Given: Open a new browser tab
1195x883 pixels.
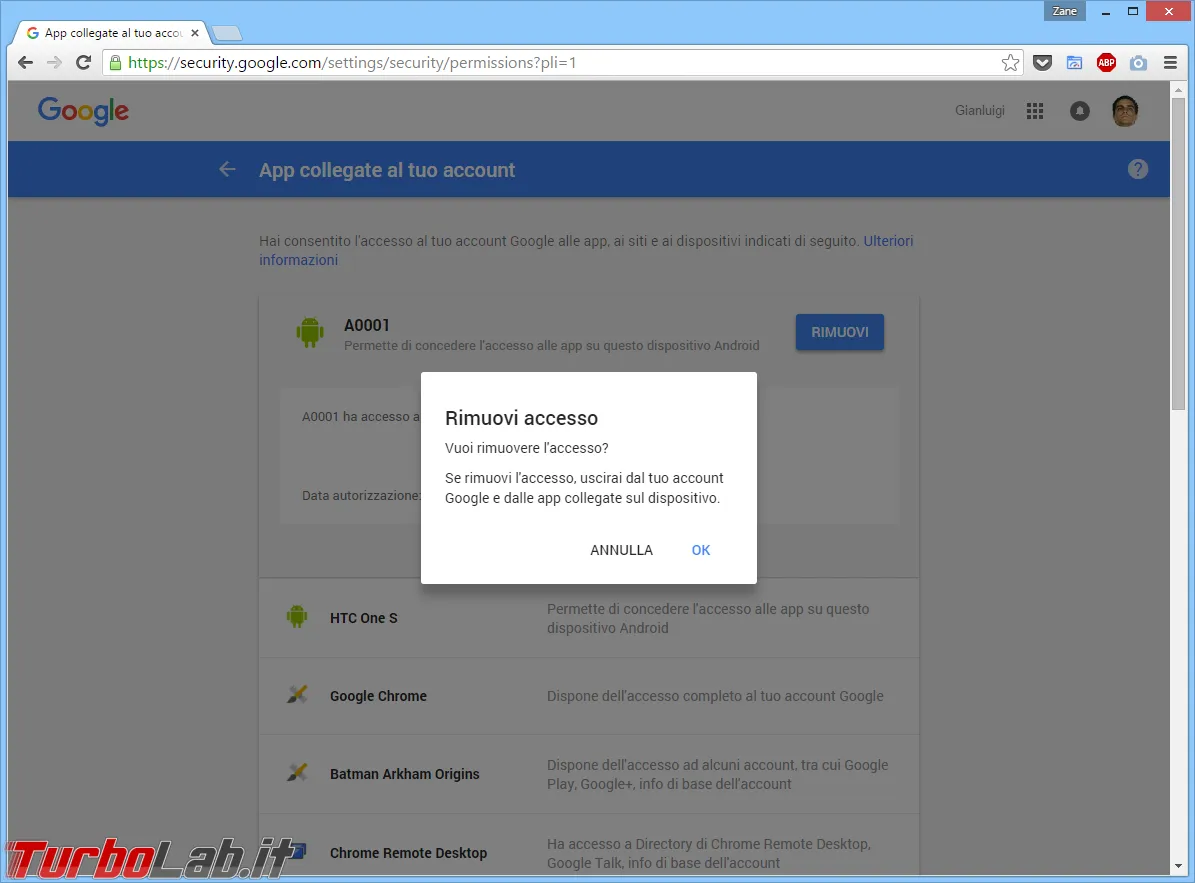Looking at the screenshot, I should pyautogui.click(x=227, y=34).
